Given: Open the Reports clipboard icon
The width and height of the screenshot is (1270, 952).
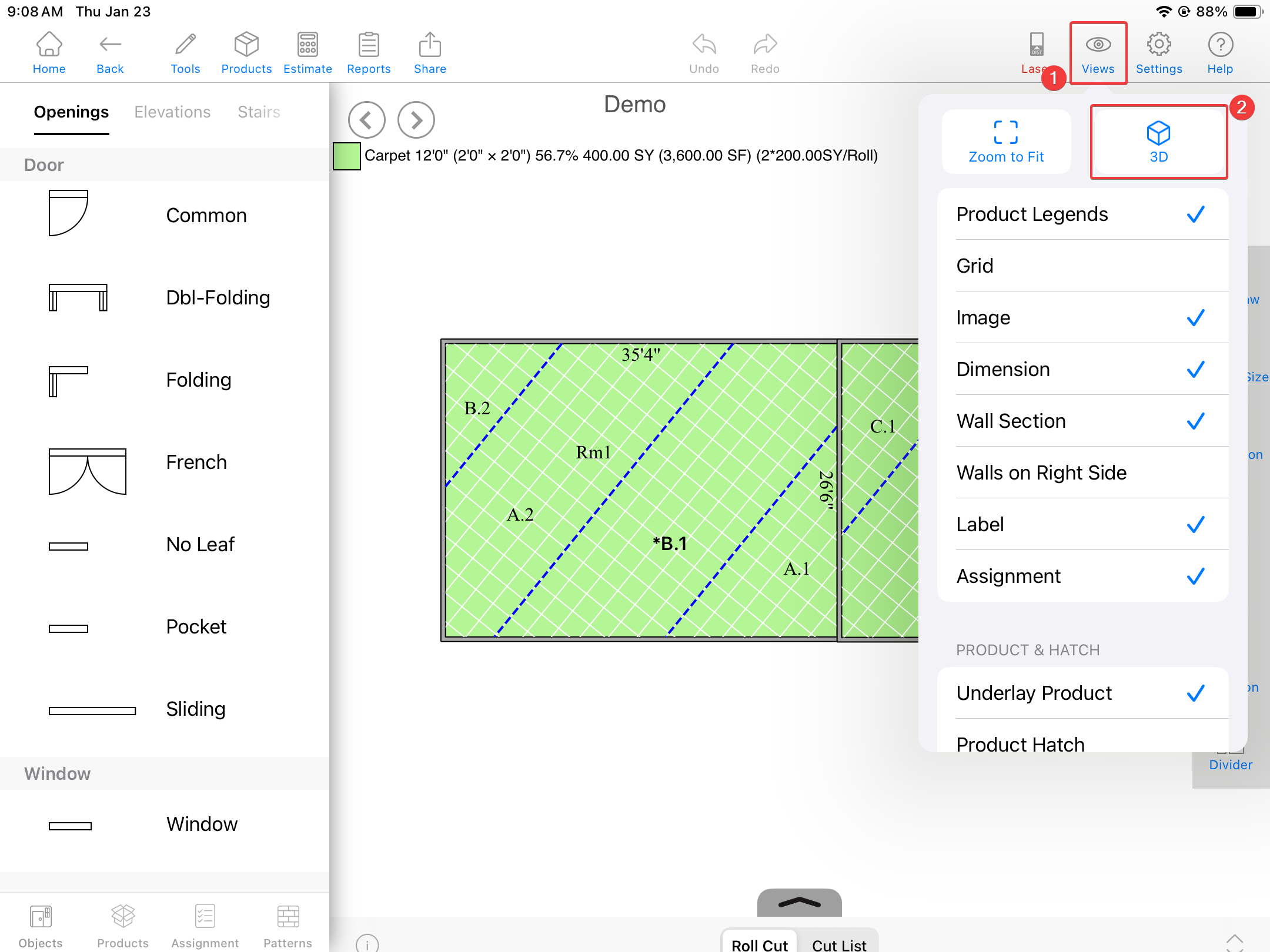Looking at the screenshot, I should [x=369, y=53].
